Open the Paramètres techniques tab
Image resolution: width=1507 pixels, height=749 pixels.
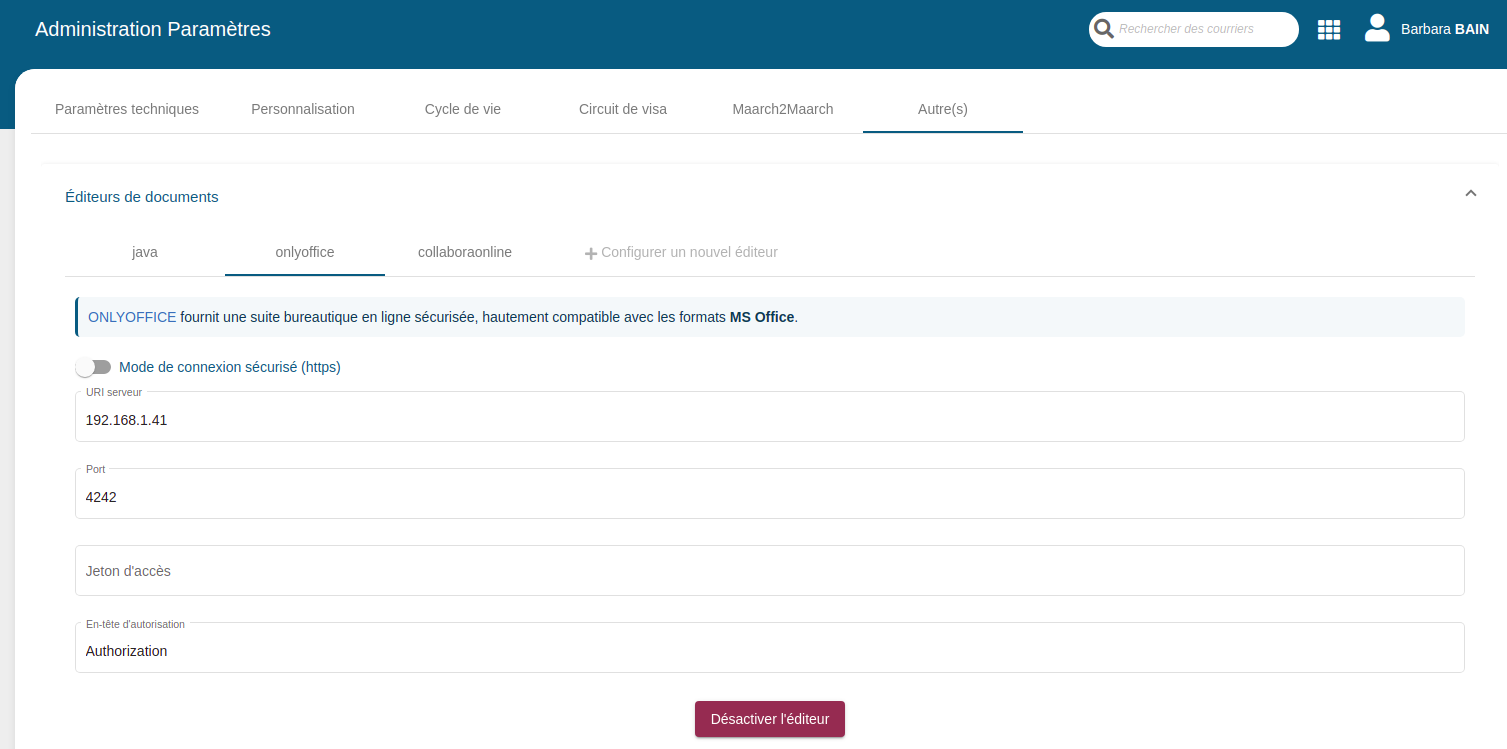(x=127, y=109)
